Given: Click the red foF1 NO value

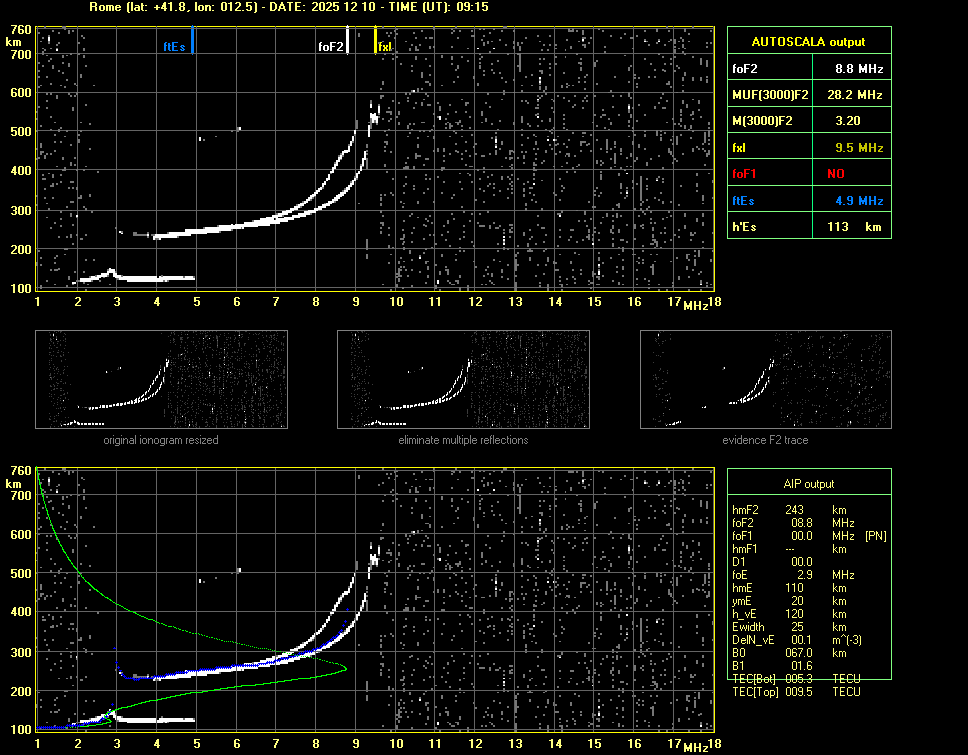Looking at the screenshot, I should coord(835,174).
